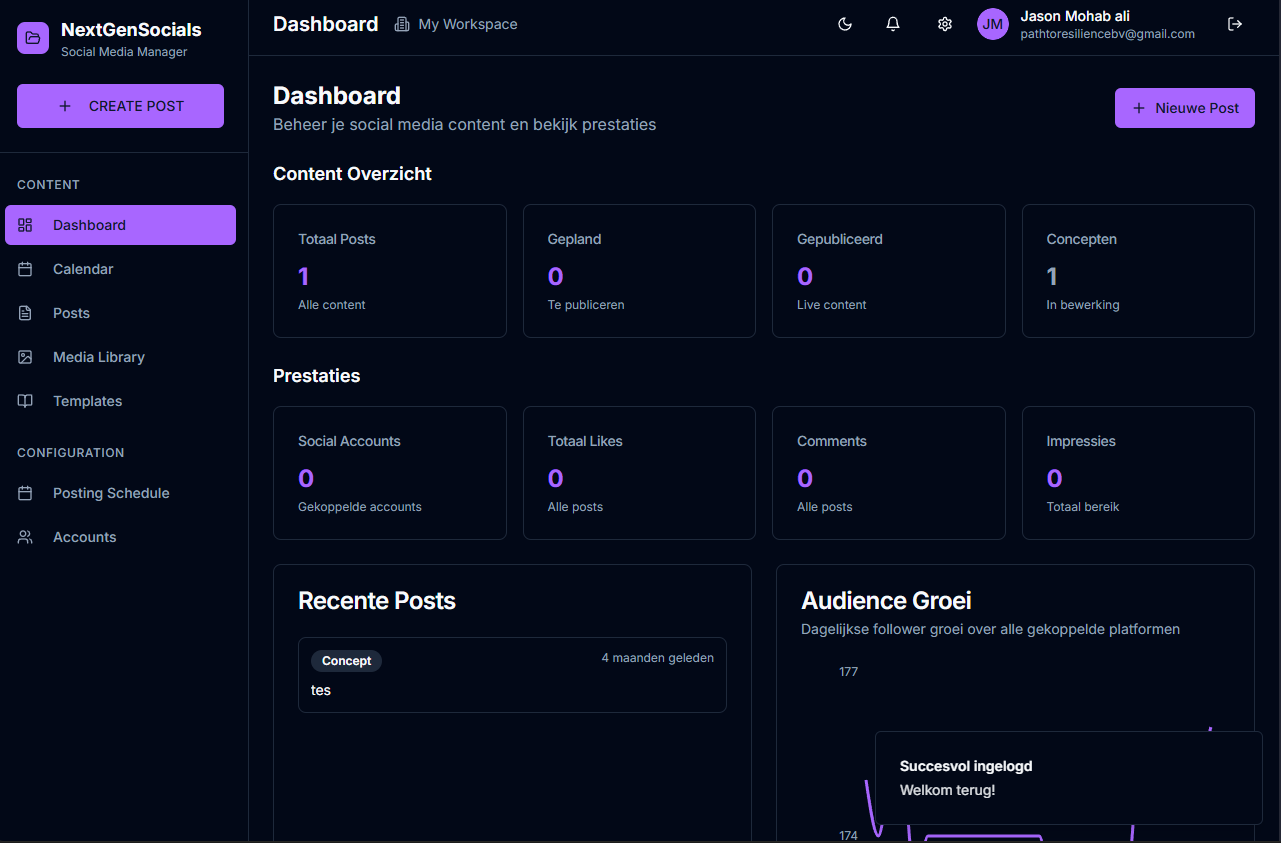This screenshot has height=843, width=1281.
Task: Open settings with the gear icon
Action: pos(944,24)
